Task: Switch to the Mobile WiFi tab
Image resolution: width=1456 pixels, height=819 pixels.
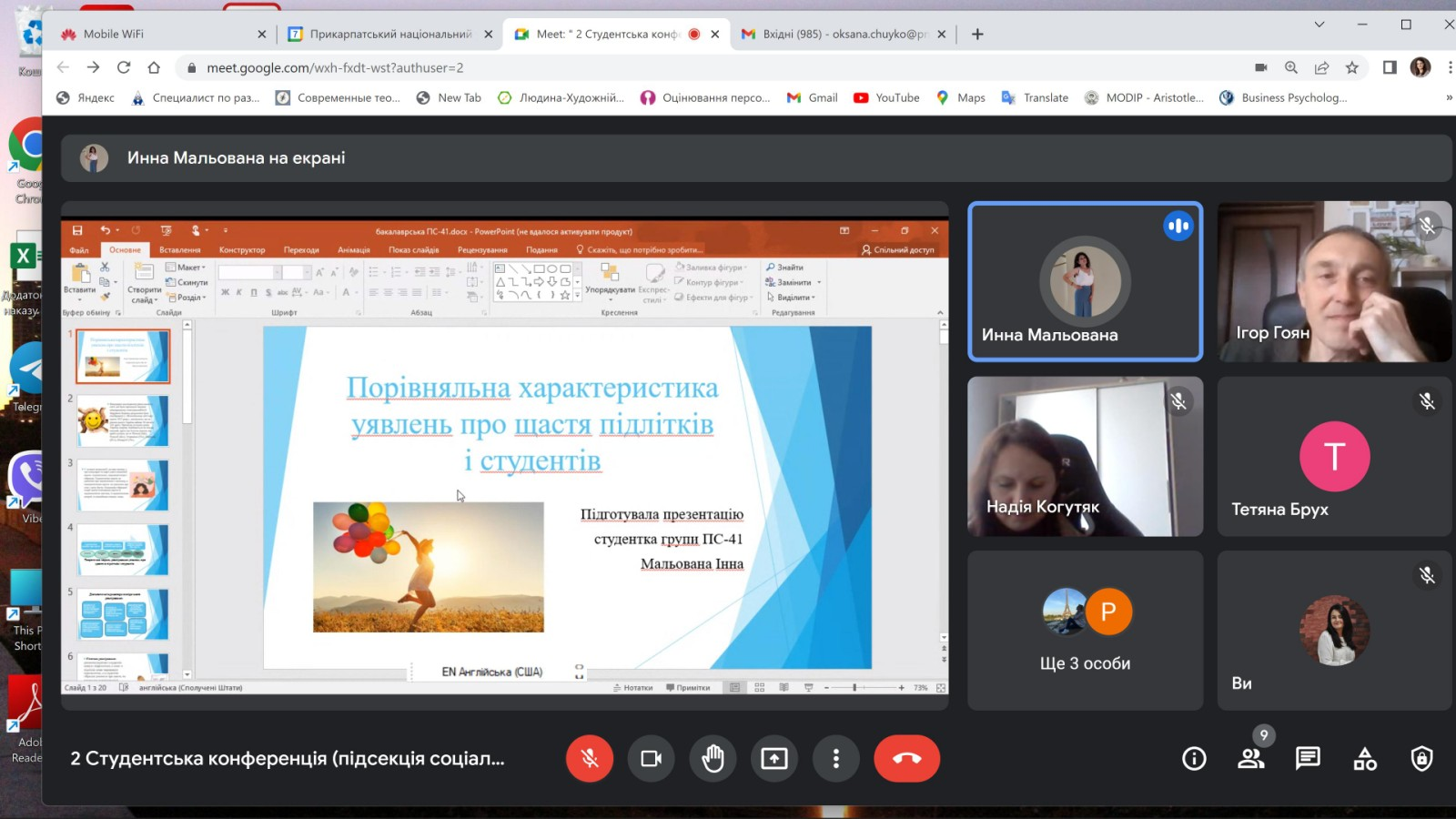Action: [x=114, y=34]
